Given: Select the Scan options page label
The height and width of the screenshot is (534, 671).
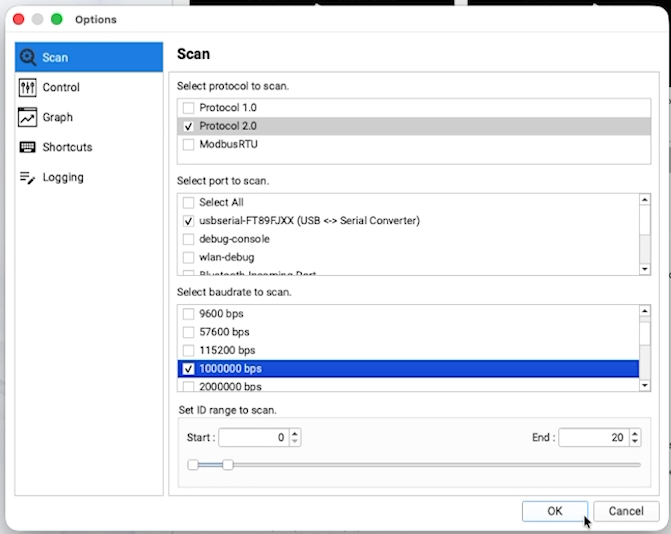Looking at the screenshot, I should tap(55, 57).
